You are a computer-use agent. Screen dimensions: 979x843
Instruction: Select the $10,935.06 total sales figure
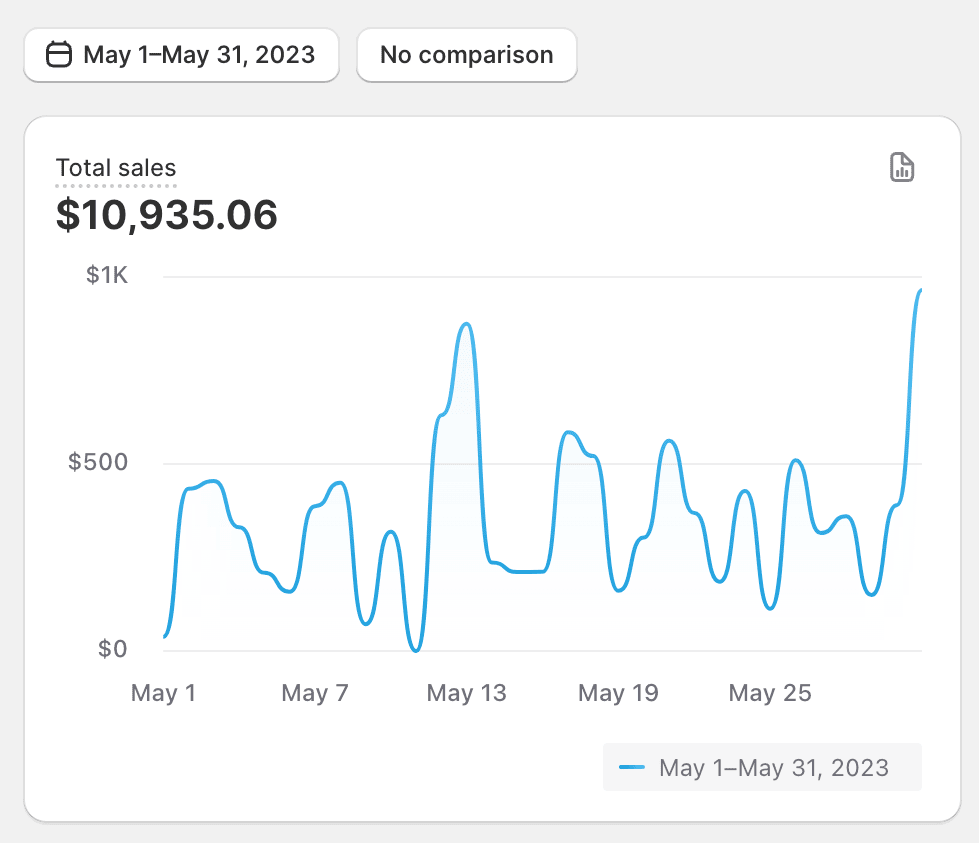(x=166, y=215)
